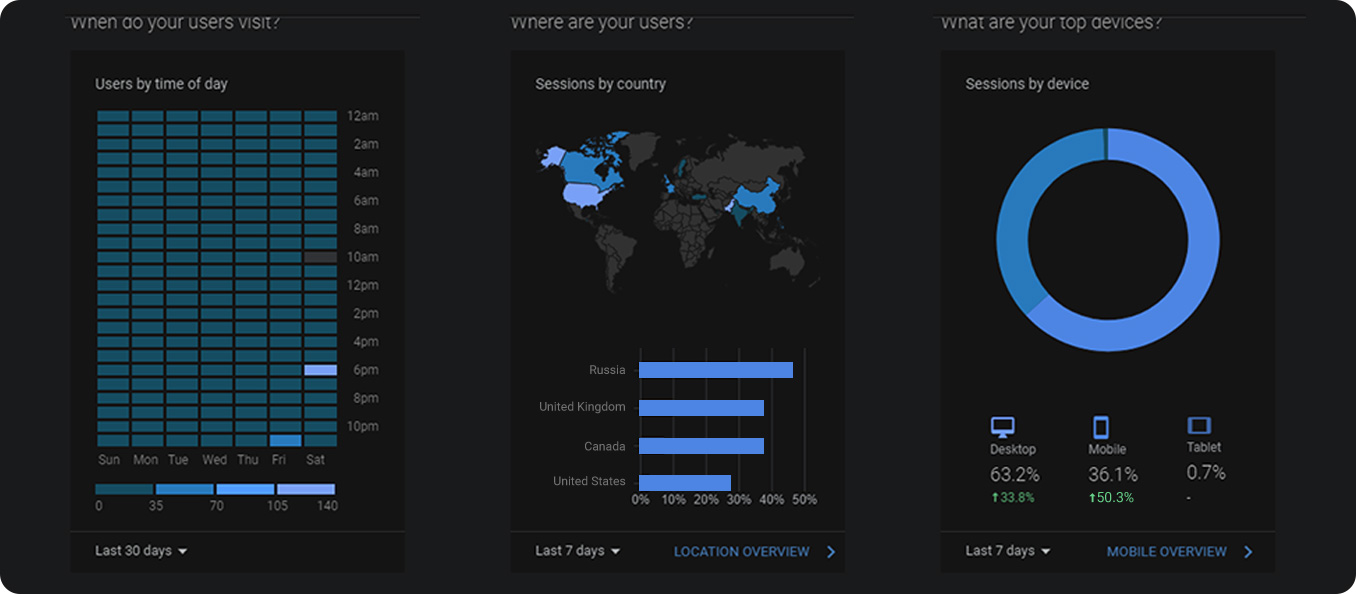This screenshot has height=594, width=1356.
Task: Open the Mobile Overview link
Action: [1166, 551]
